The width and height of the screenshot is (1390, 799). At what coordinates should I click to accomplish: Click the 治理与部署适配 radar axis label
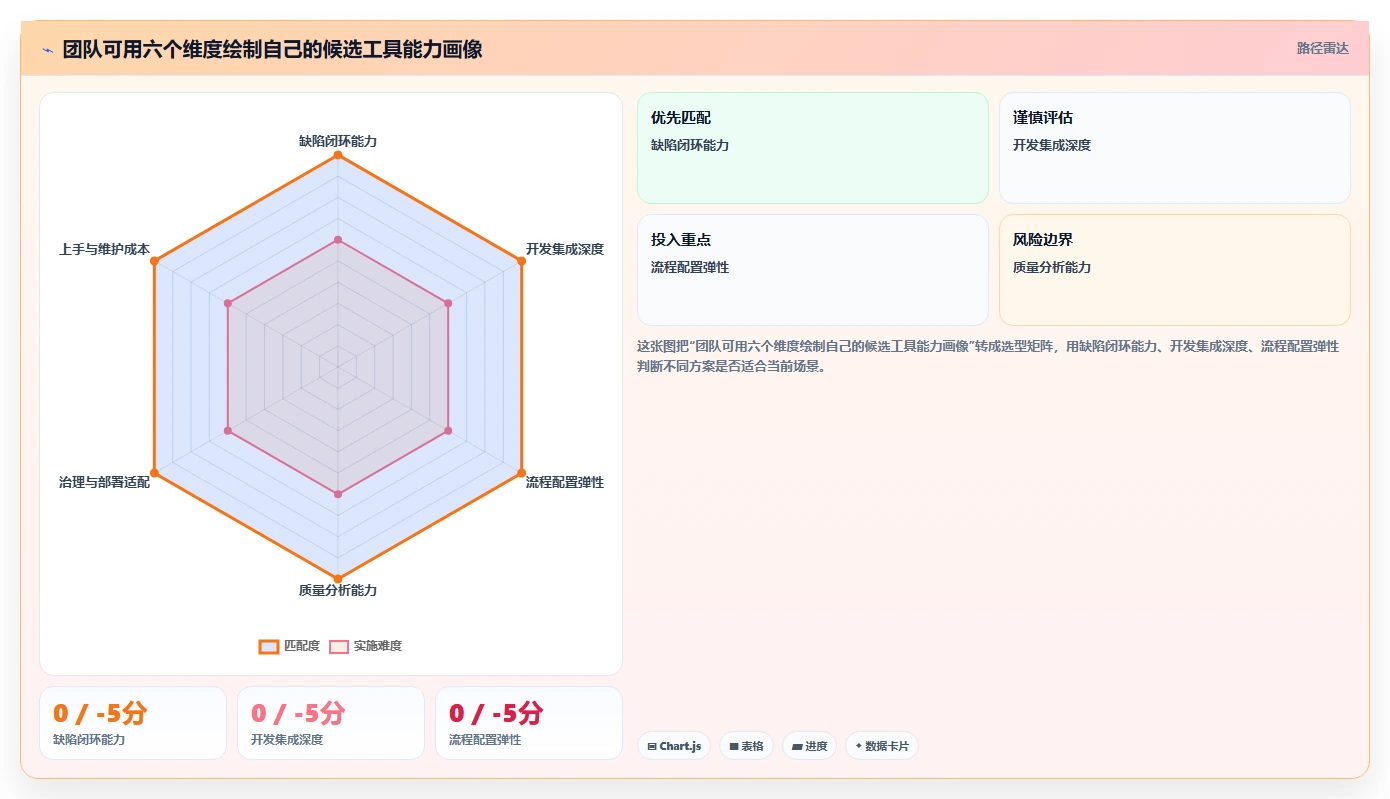point(104,482)
